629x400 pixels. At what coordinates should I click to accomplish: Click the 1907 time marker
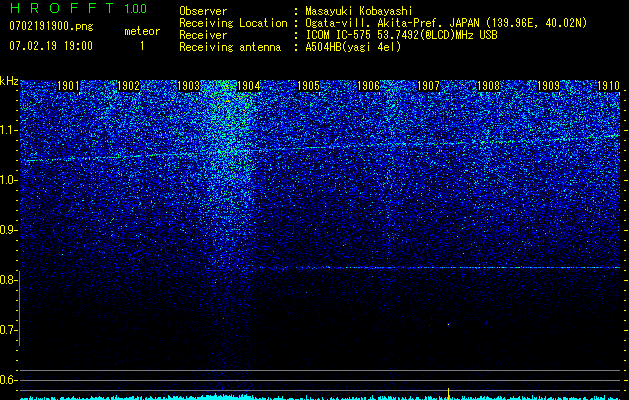pos(428,86)
